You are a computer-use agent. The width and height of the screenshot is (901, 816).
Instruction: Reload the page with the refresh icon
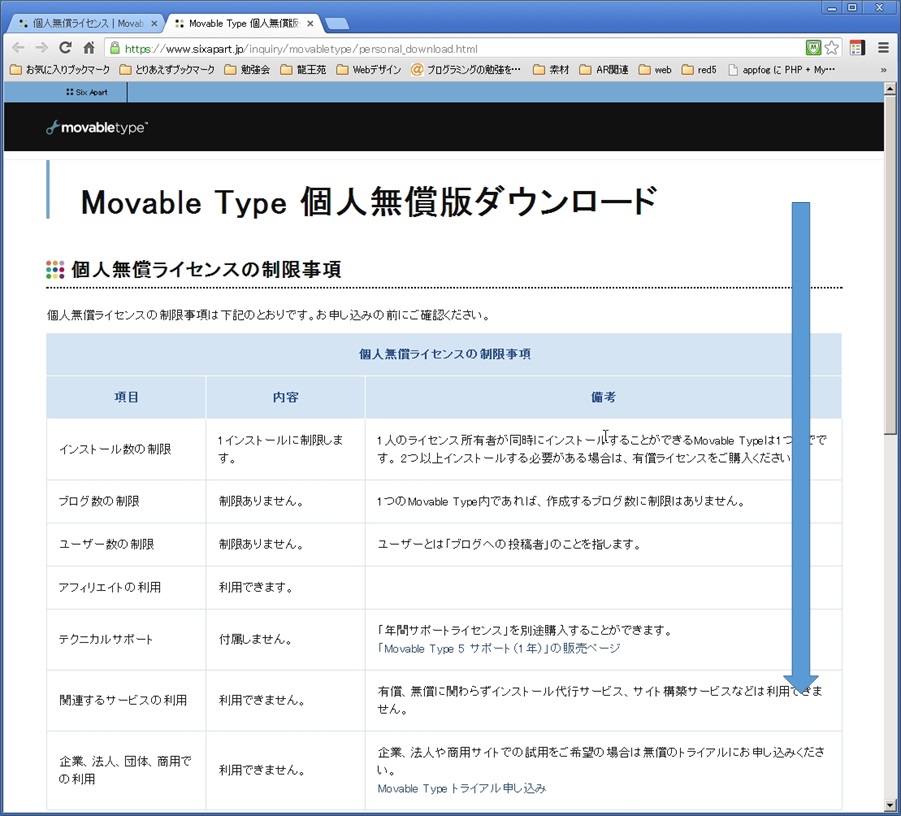[x=66, y=48]
